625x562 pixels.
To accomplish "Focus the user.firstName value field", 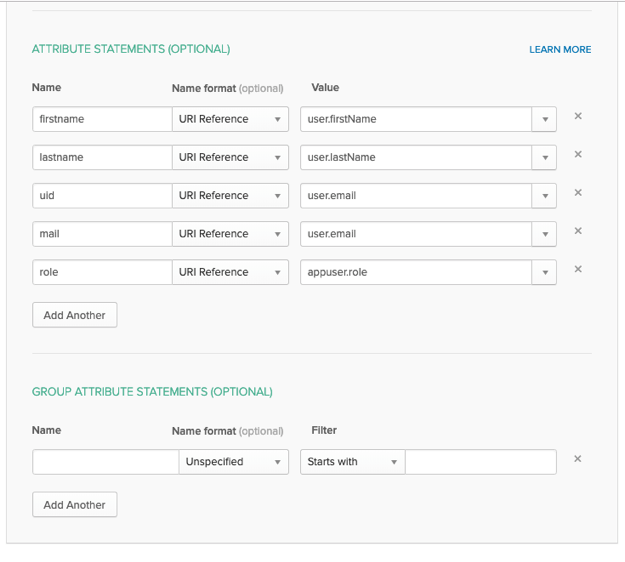I will [x=416, y=119].
